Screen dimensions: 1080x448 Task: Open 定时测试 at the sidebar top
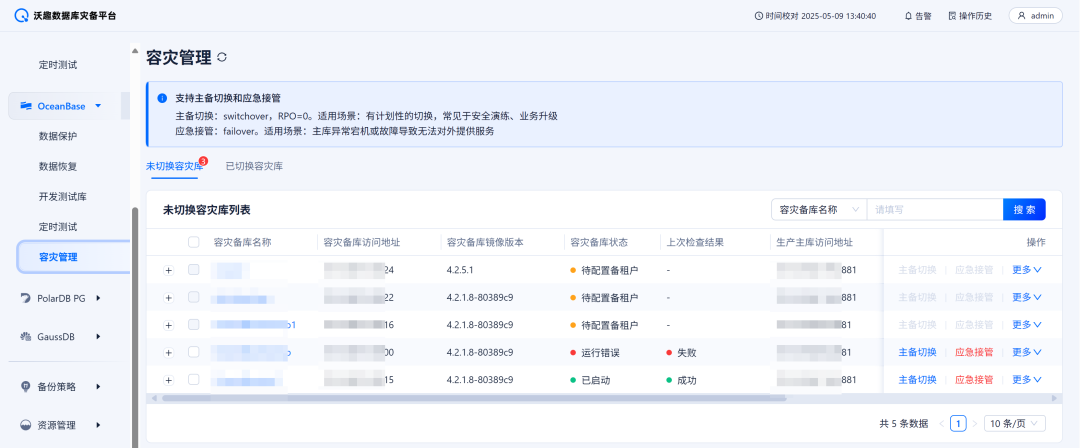pyautogui.click(x=58, y=65)
